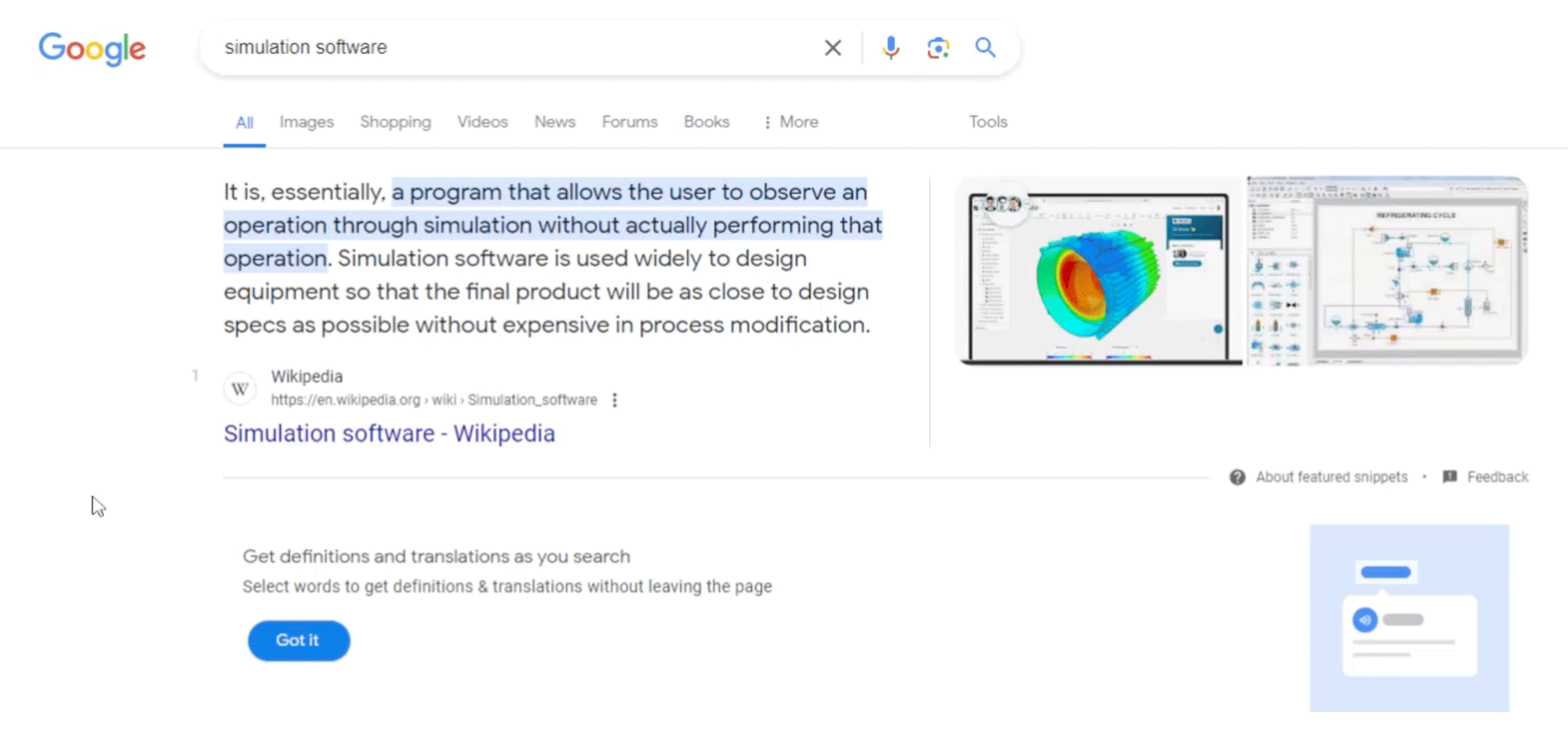The width and height of the screenshot is (1568, 733).
Task: Switch to the News tab
Action: [x=554, y=122]
